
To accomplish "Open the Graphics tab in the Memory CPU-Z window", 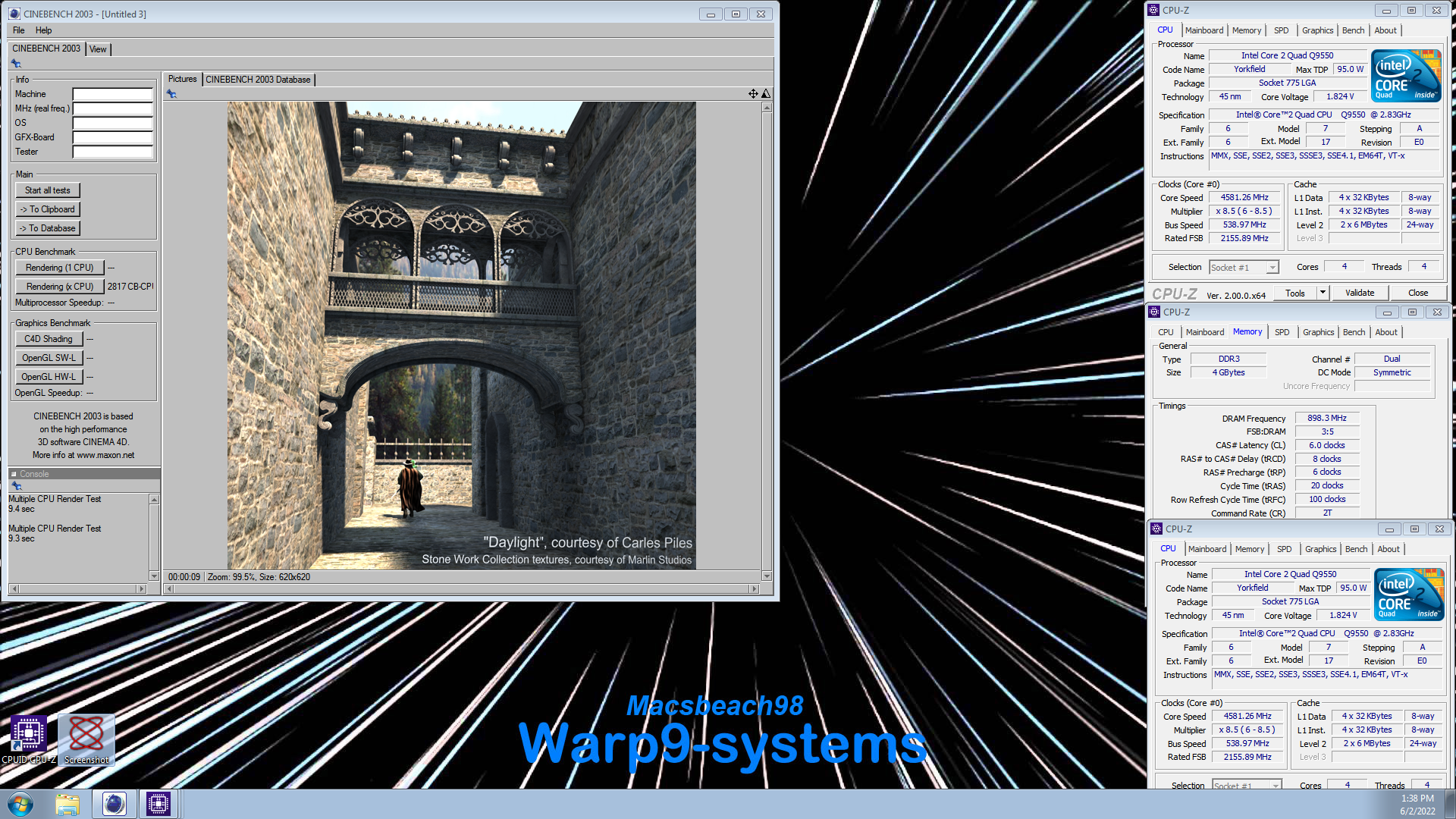I will [1318, 332].
